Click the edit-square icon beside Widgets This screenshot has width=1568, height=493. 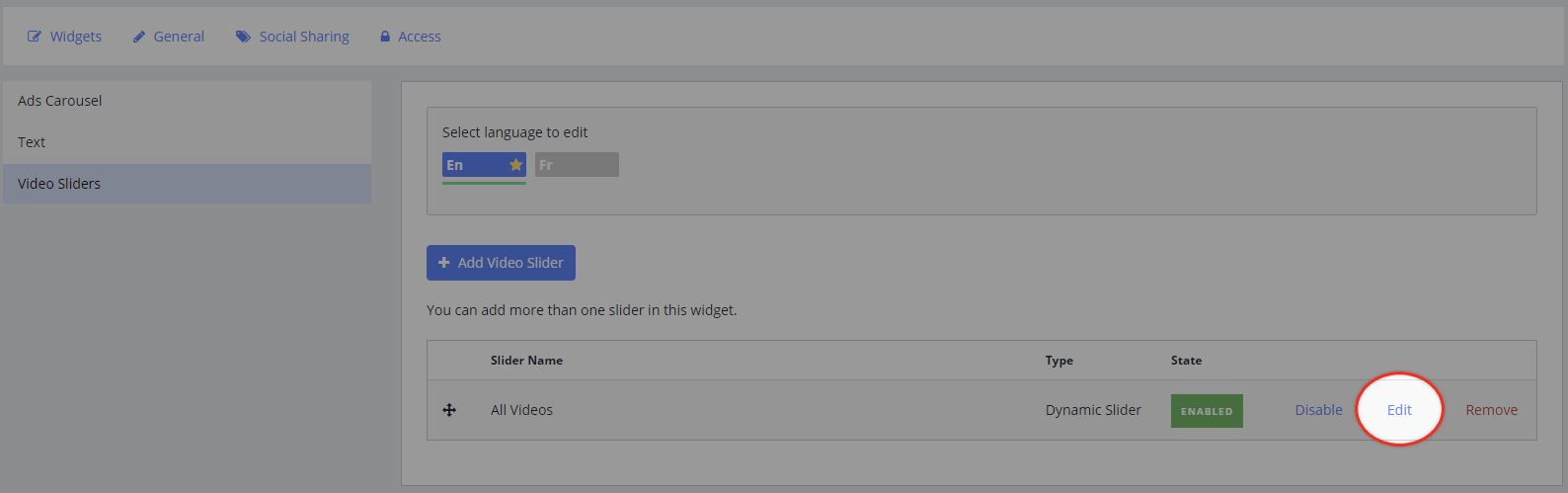tap(35, 37)
